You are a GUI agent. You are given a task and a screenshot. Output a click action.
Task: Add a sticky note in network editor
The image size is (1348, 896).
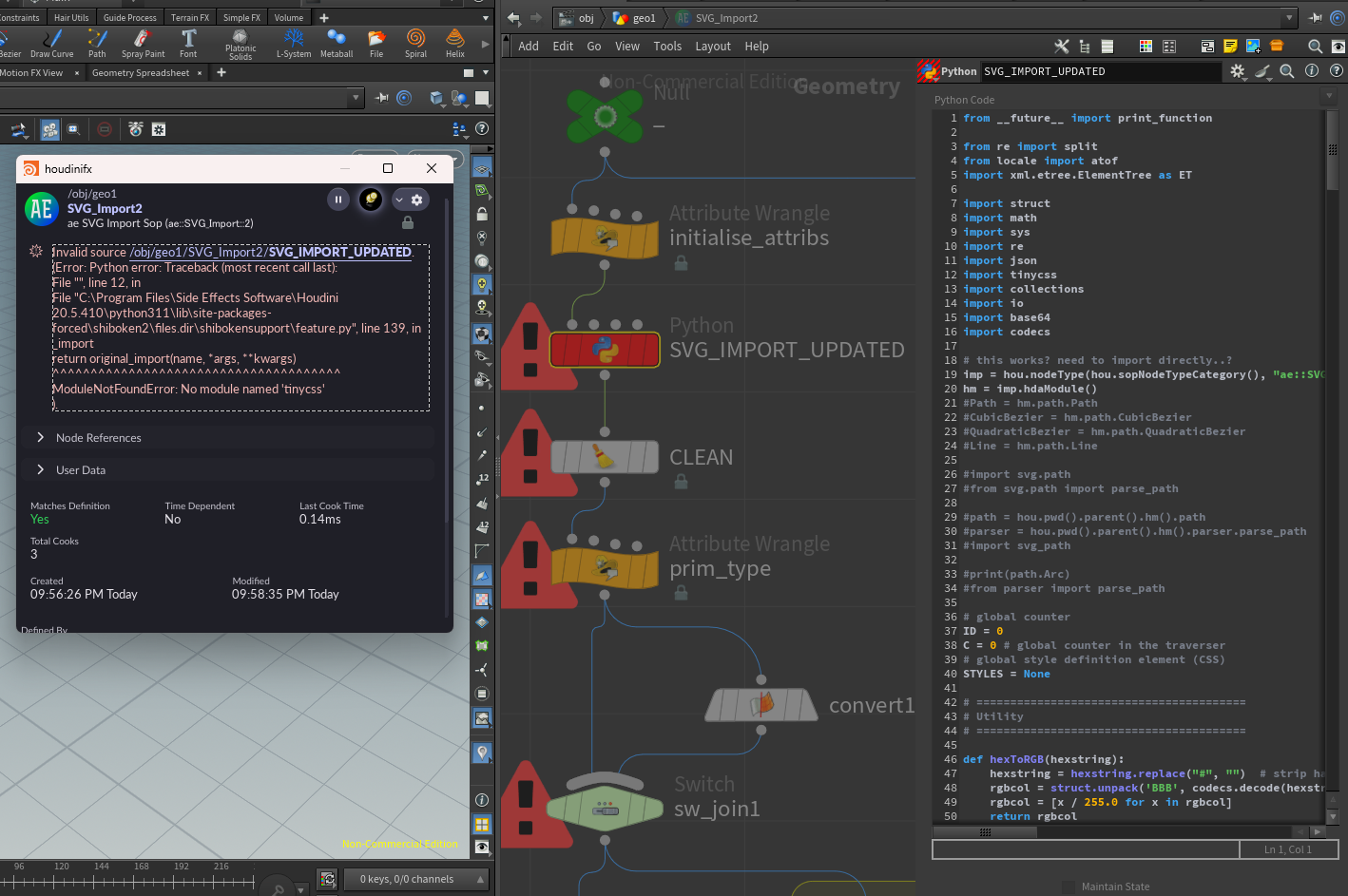(1230, 46)
